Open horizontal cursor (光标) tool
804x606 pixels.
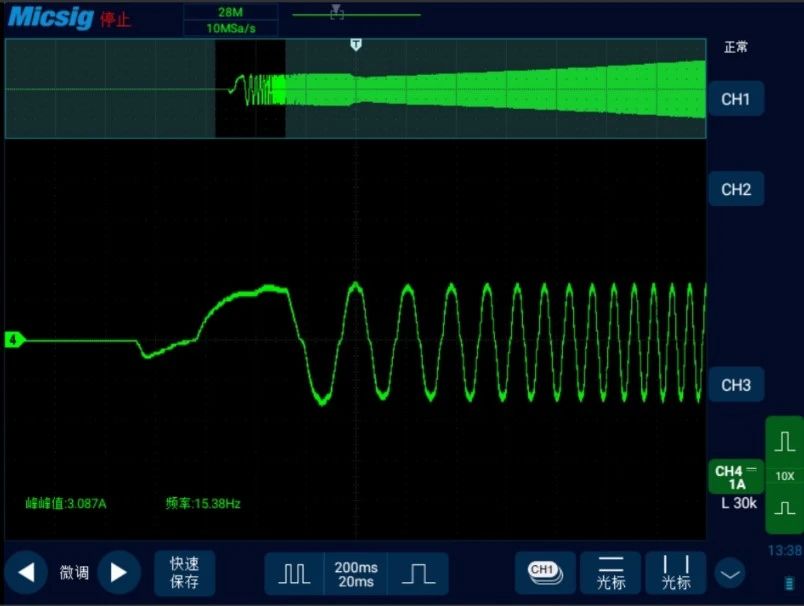pos(611,573)
